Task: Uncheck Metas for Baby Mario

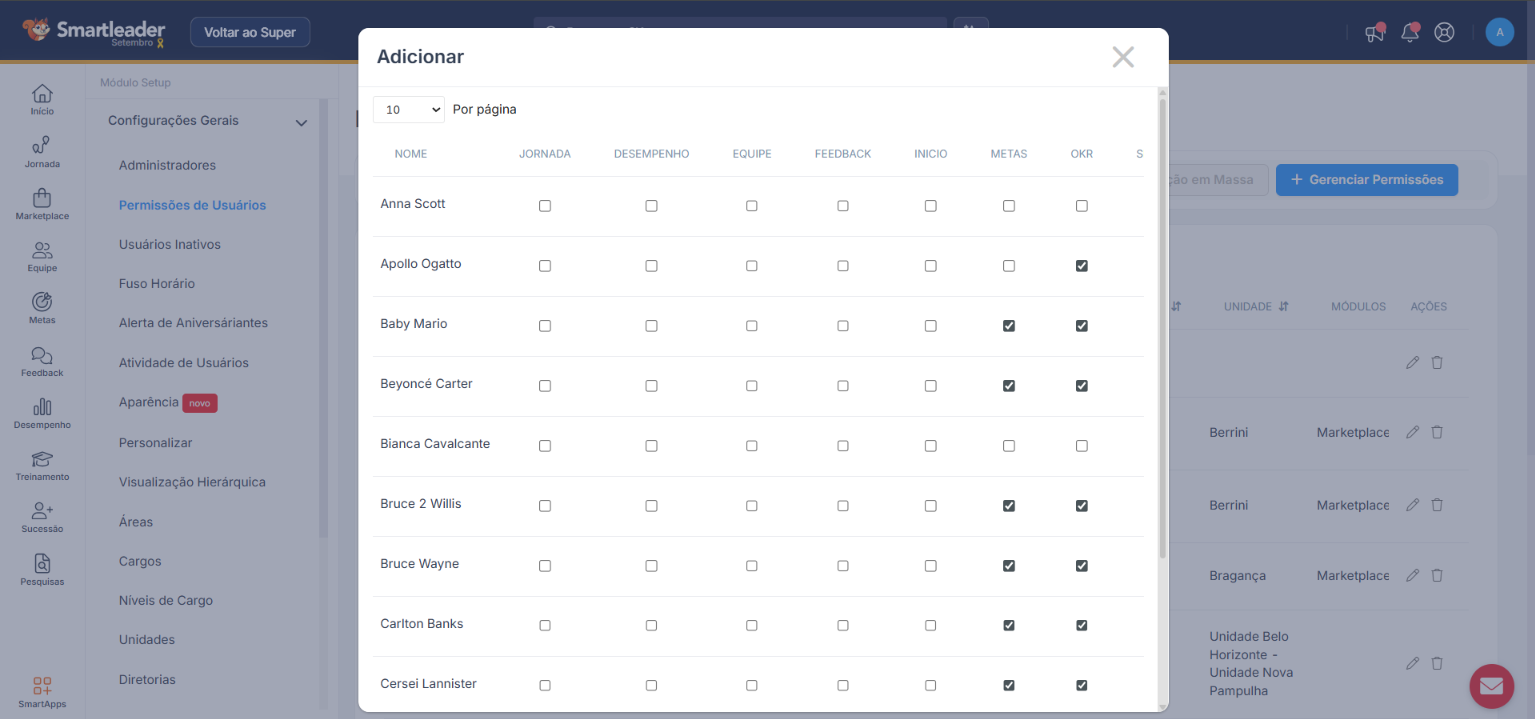Action: [x=1008, y=326]
